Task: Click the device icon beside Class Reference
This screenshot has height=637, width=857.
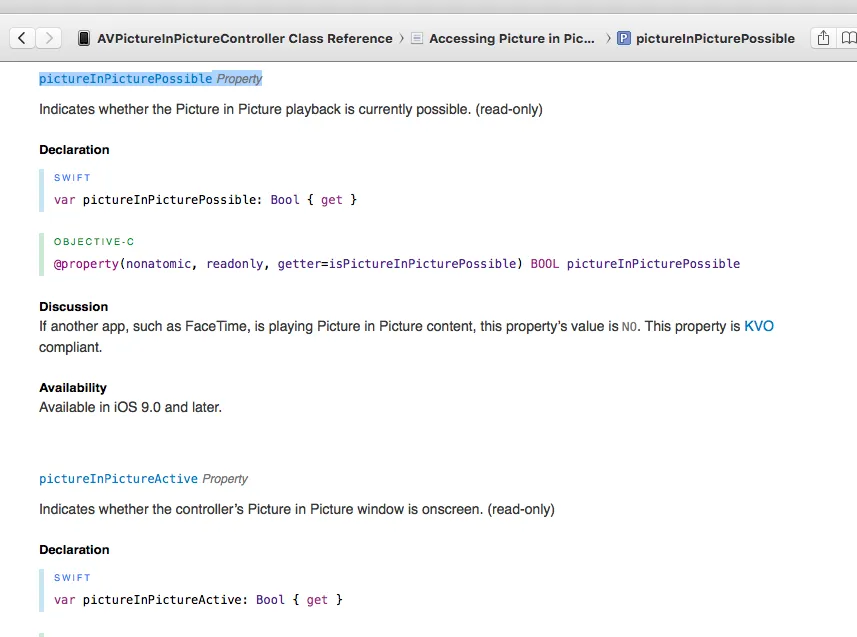Action: pos(84,39)
